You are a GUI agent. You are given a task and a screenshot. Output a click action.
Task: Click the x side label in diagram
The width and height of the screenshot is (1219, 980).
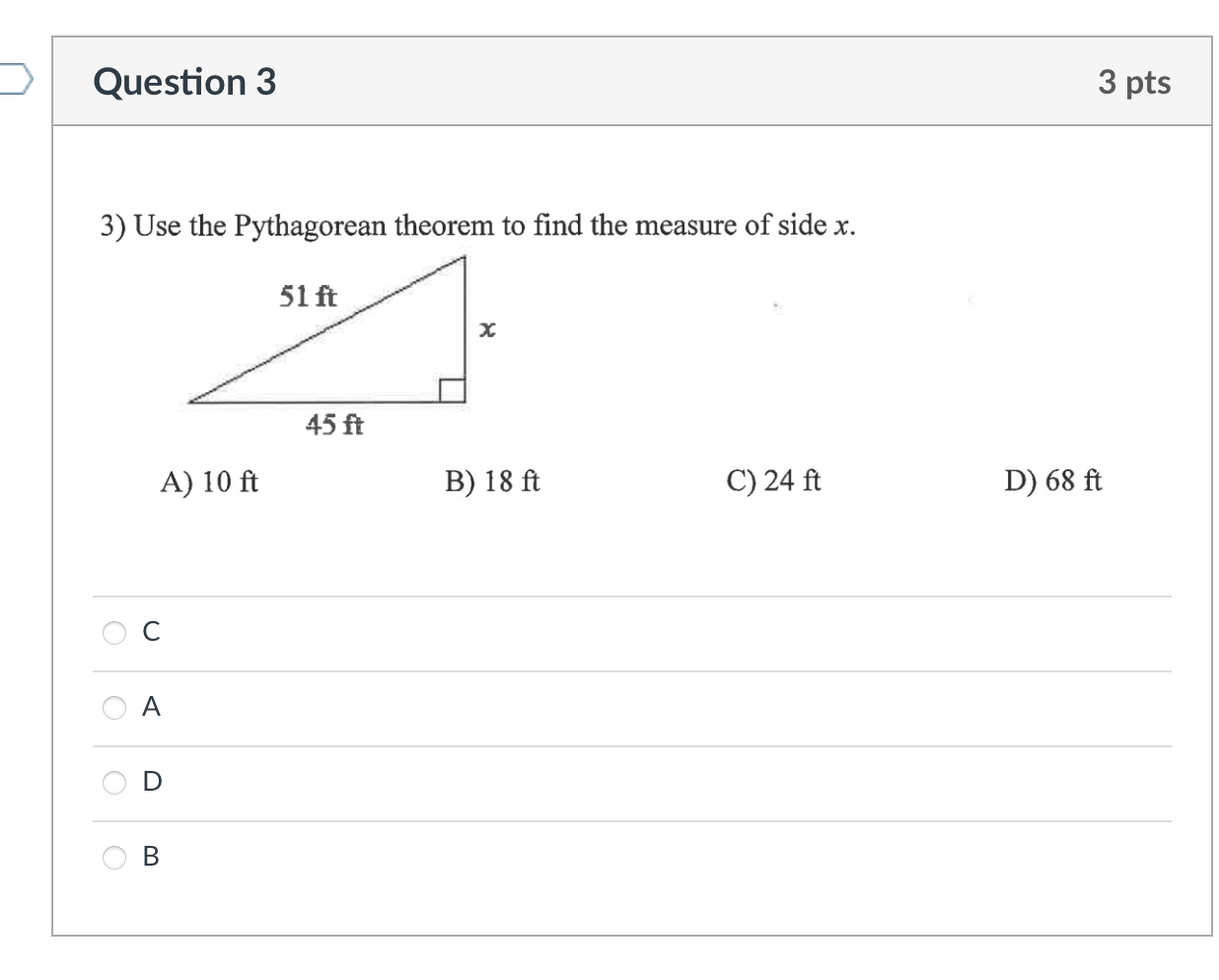tap(488, 328)
